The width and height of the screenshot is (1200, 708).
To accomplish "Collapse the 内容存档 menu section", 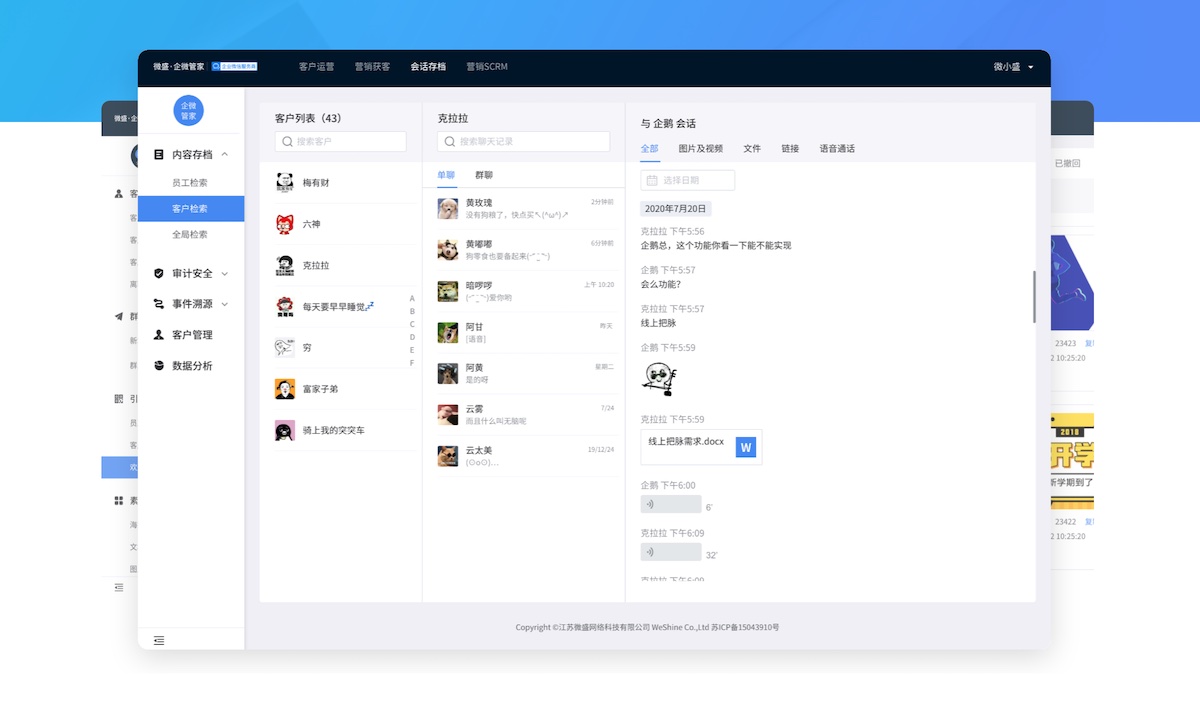I will (225, 155).
